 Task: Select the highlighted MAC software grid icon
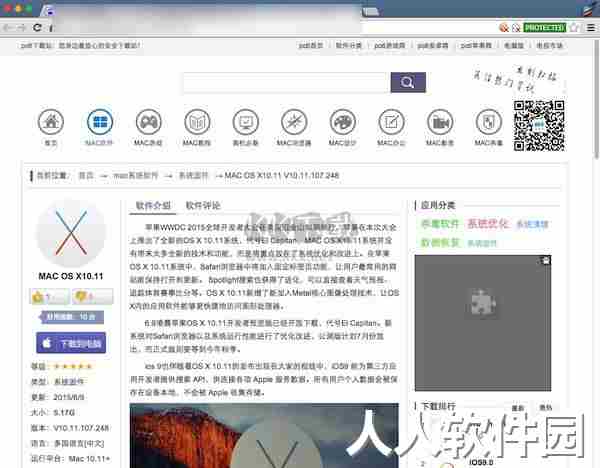[99, 122]
